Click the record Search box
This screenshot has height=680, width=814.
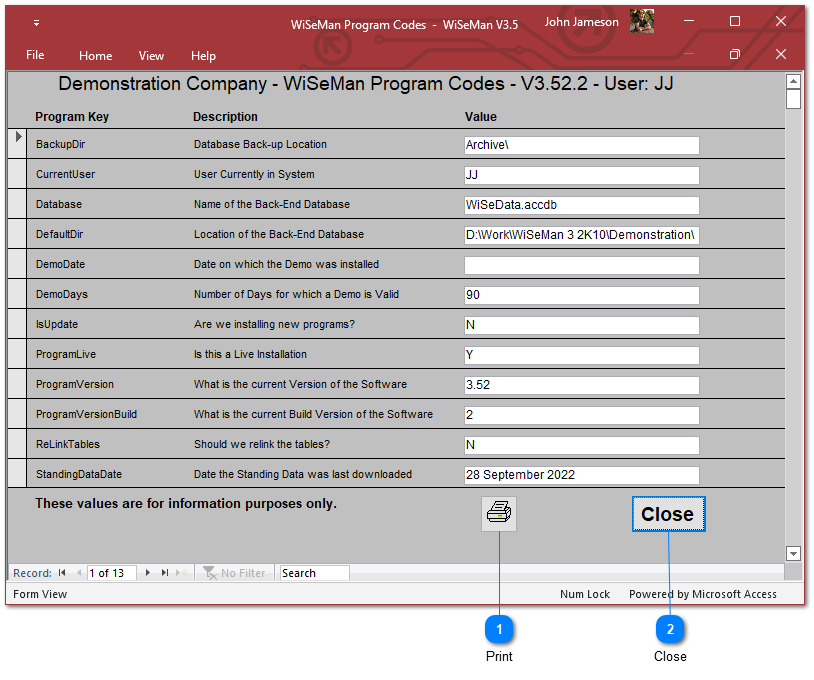point(314,573)
